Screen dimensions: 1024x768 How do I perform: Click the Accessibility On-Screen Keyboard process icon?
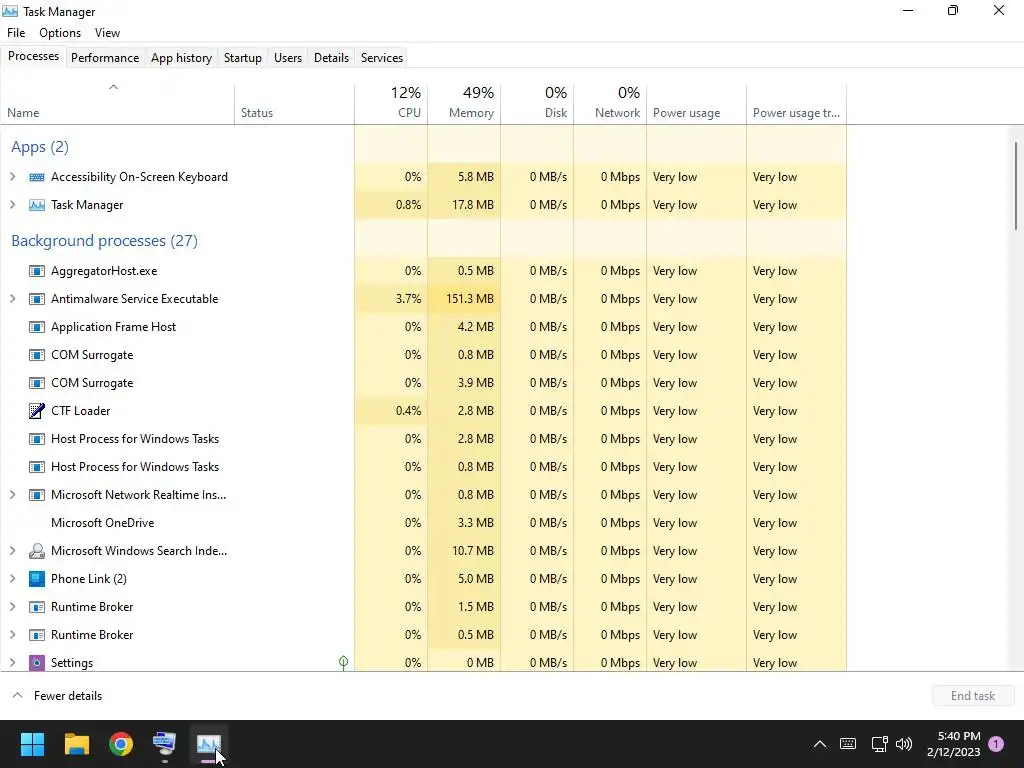(37, 177)
